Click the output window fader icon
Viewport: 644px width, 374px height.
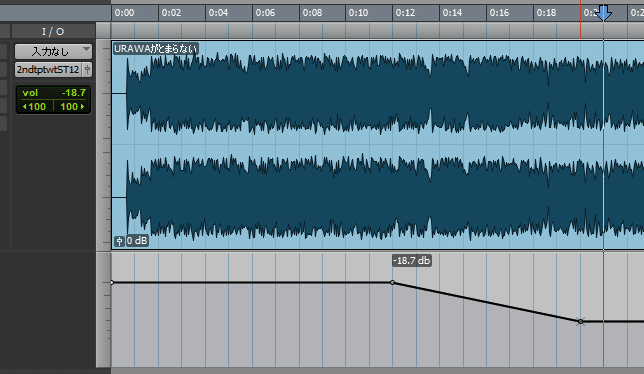(x=87, y=70)
